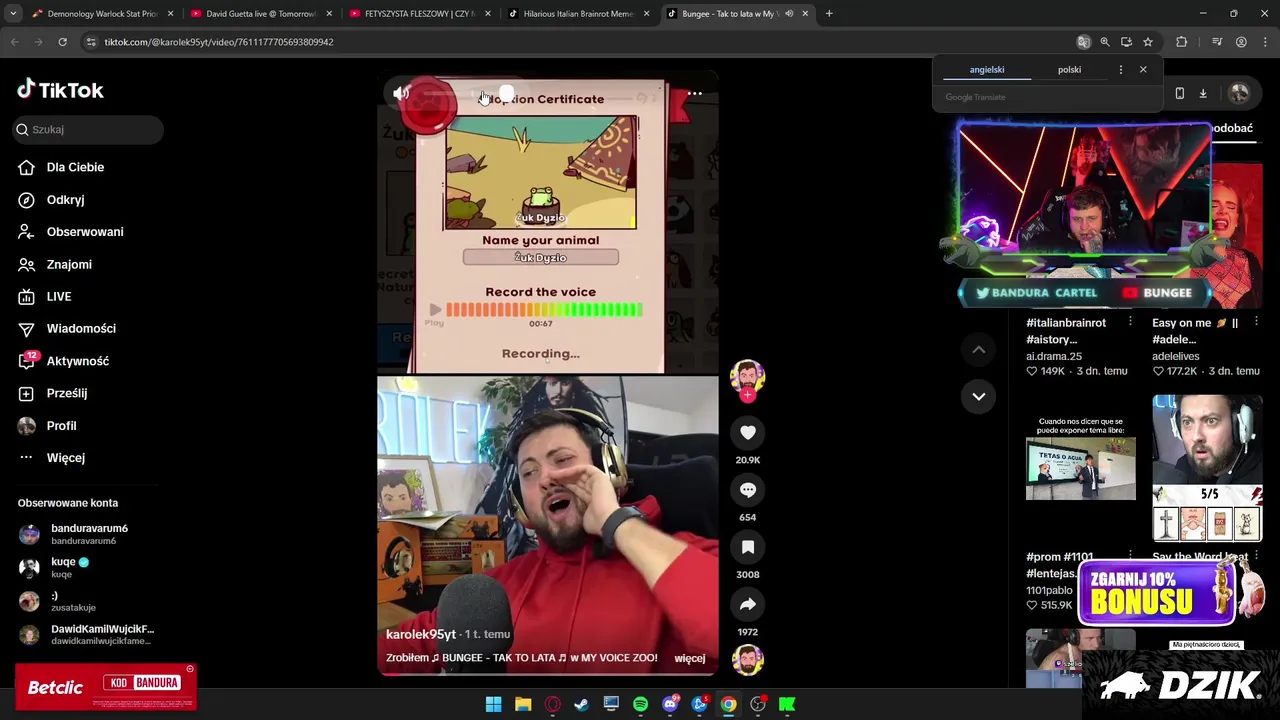
Task: Open the spinning sound disc avatar below share
Action: [748, 660]
